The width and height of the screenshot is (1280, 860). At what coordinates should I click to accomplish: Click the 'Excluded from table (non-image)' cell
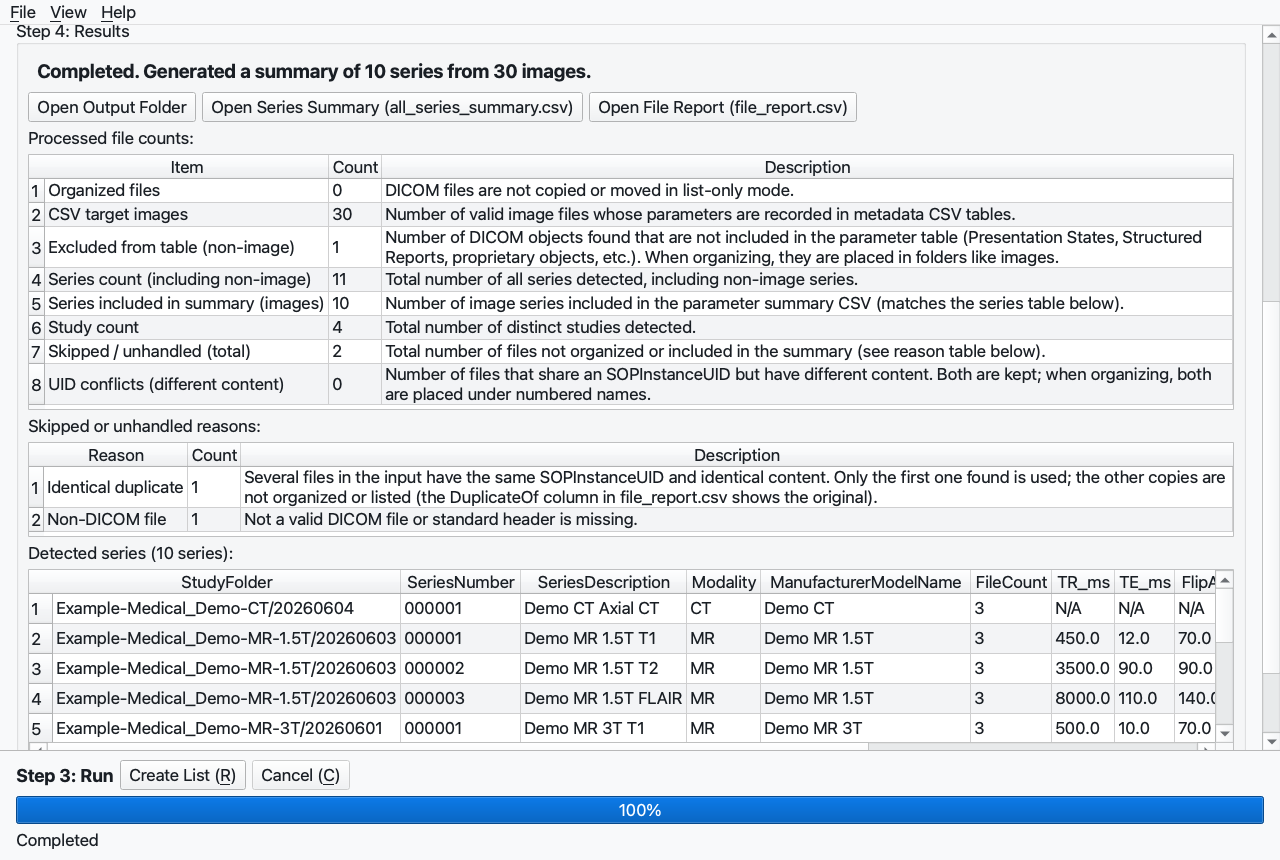pyautogui.click(x=187, y=247)
